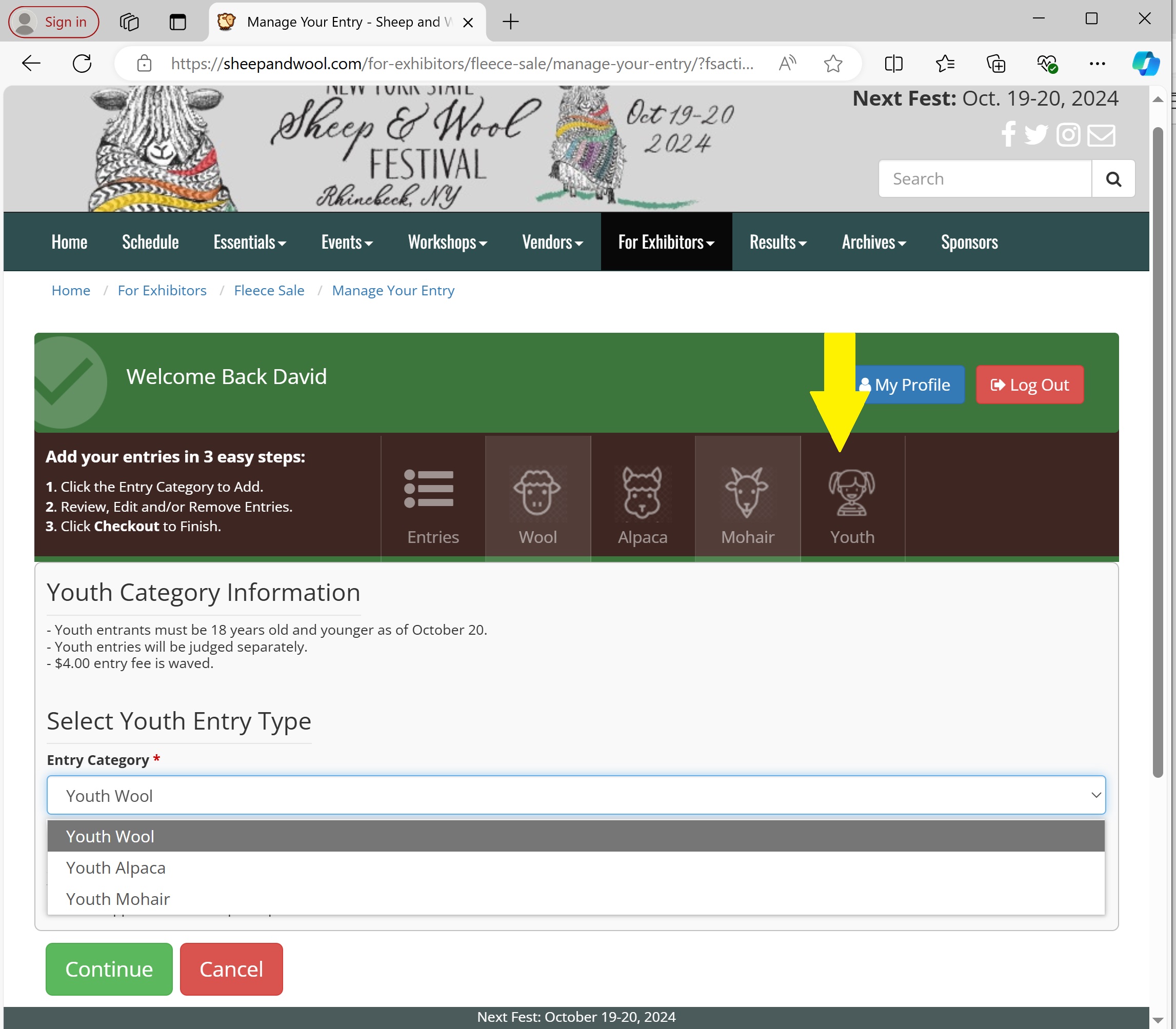Follow the For Exhibitors breadcrumb link
This screenshot has width=1176, height=1029.
[x=162, y=291]
